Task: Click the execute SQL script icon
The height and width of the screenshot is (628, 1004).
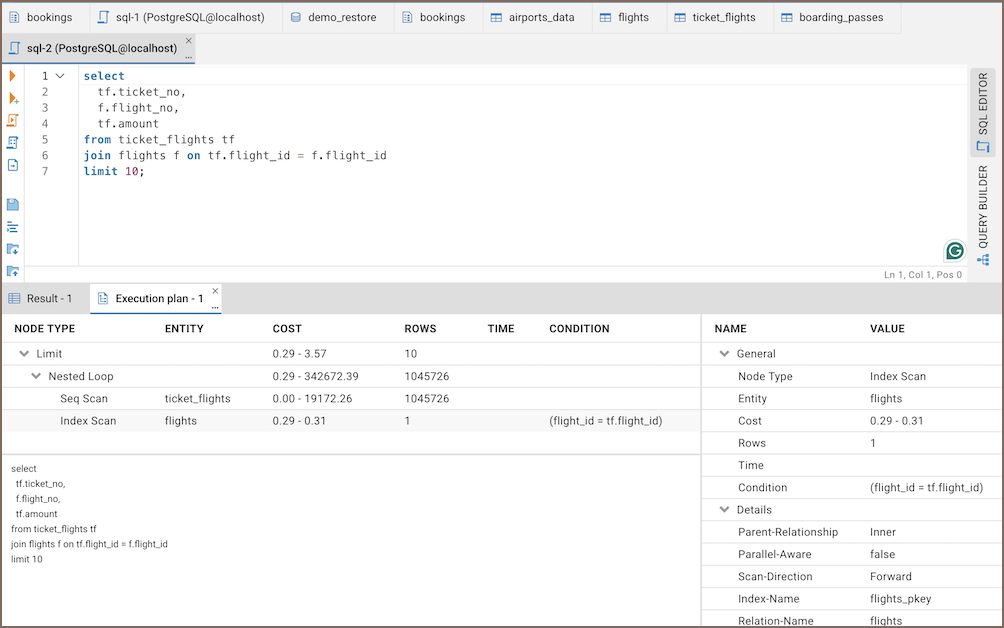Action: (x=13, y=120)
